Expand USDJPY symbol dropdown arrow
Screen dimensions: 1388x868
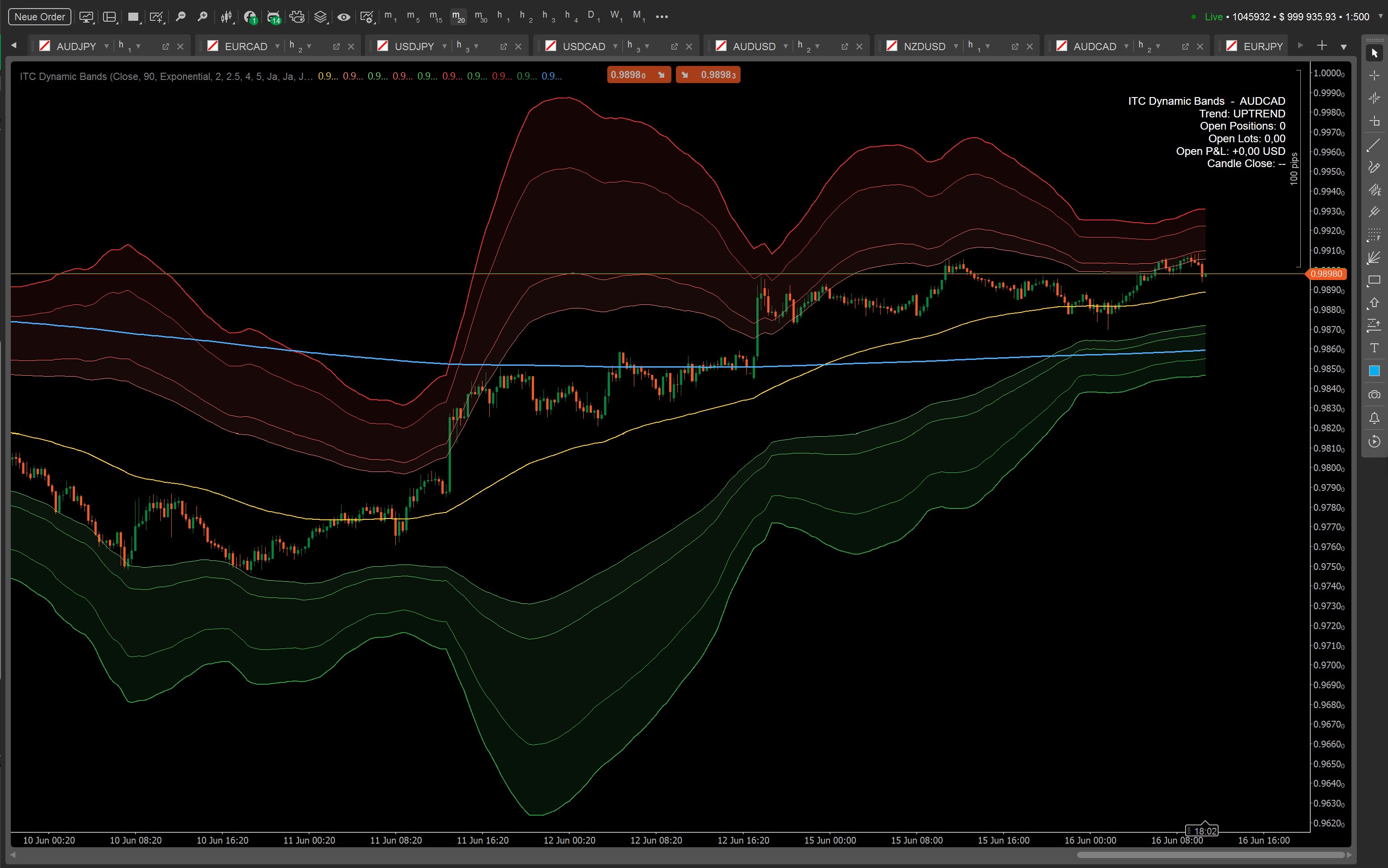pyautogui.click(x=445, y=47)
